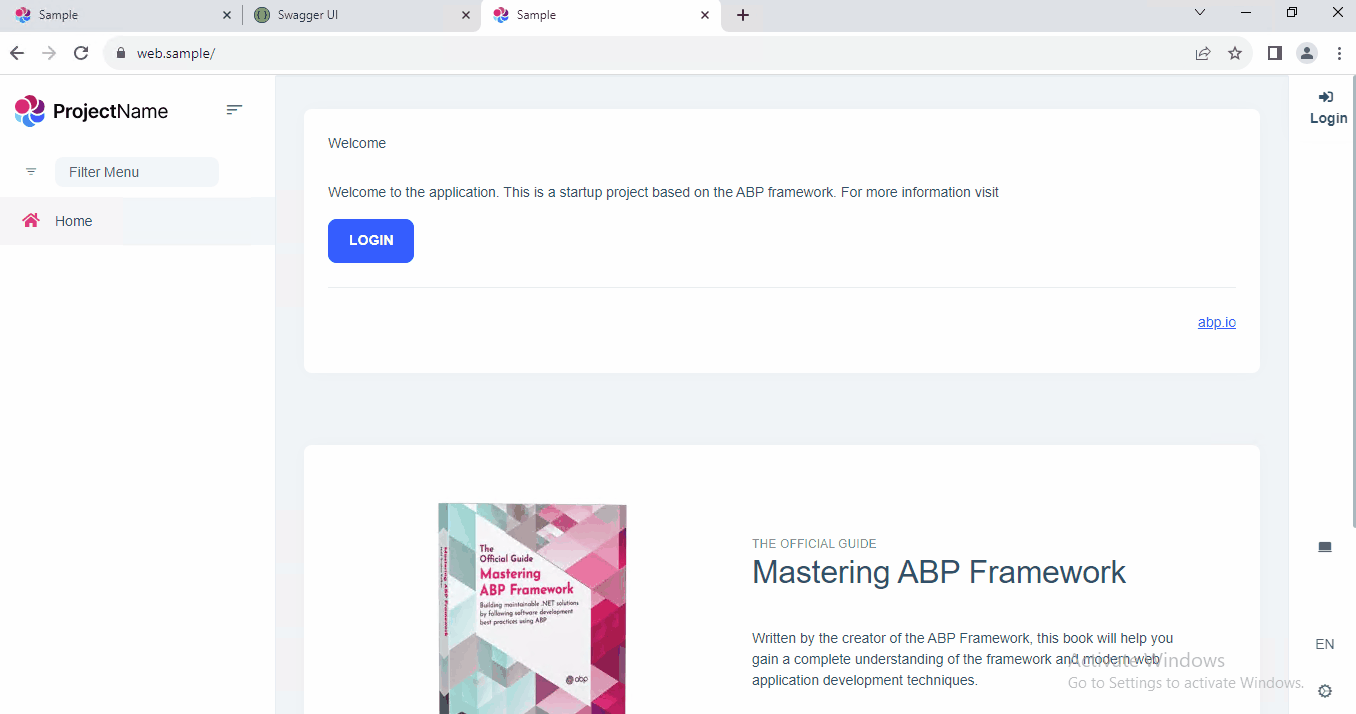
Task: Click the Login text in right toolbar
Action: [x=1328, y=118]
